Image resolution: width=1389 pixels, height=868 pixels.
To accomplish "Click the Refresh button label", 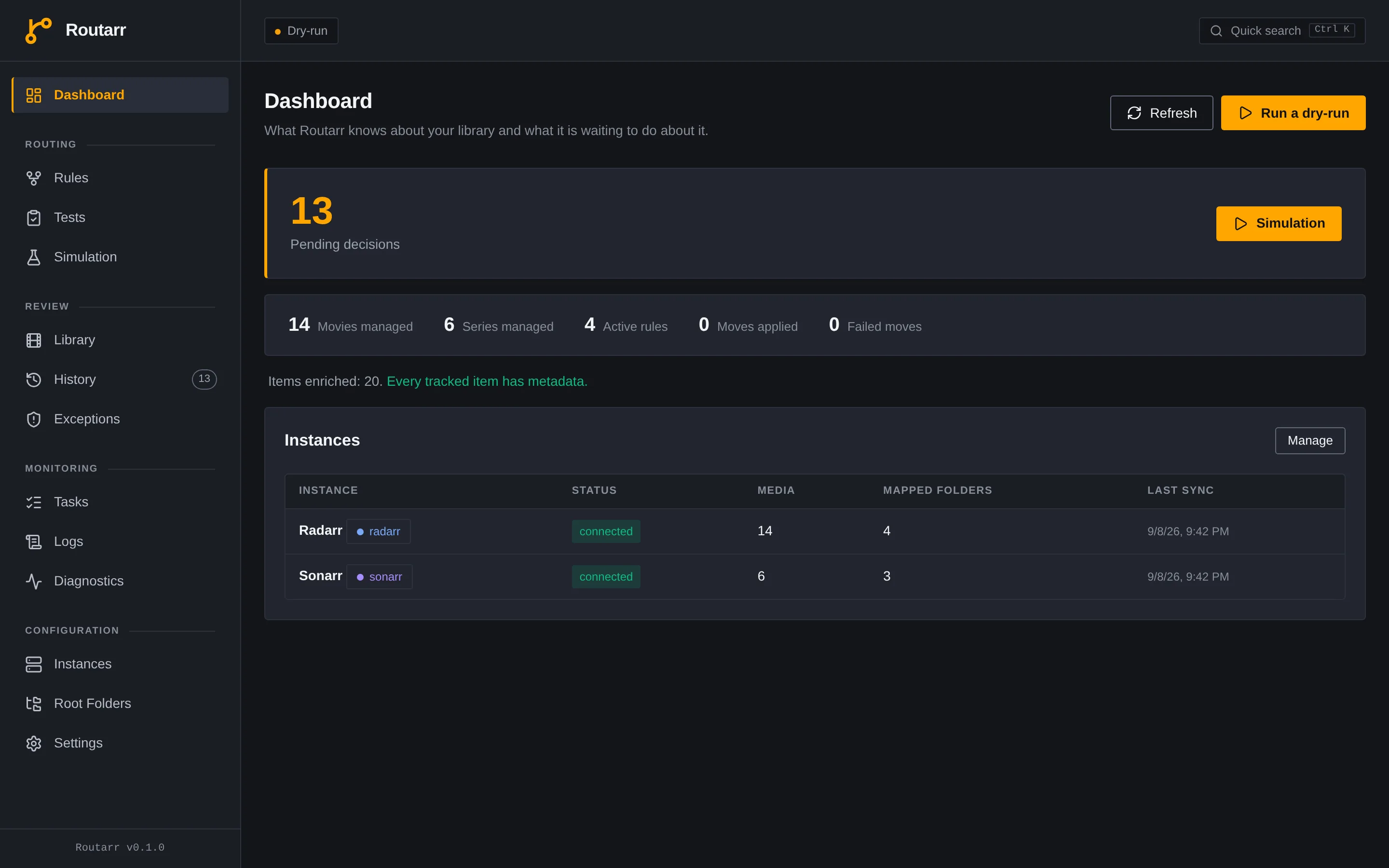I will 1173,113.
